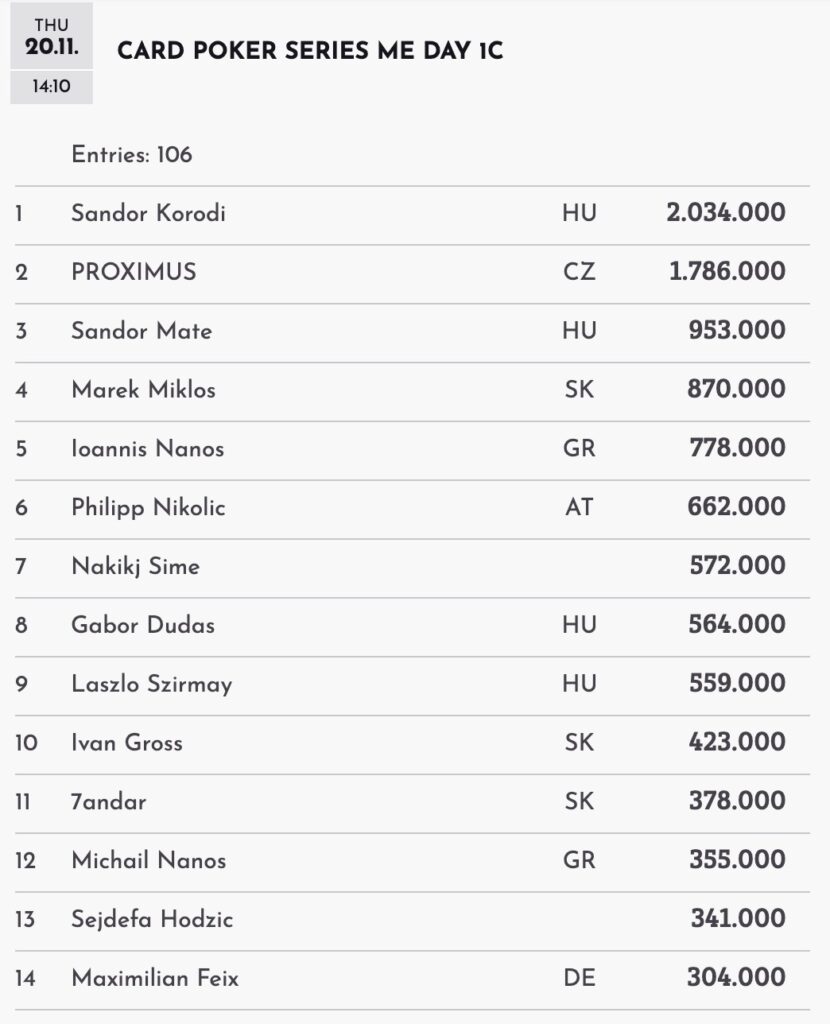Click Sandor Mate in the ranking
The image size is (830, 1024).
pos(141,331)
